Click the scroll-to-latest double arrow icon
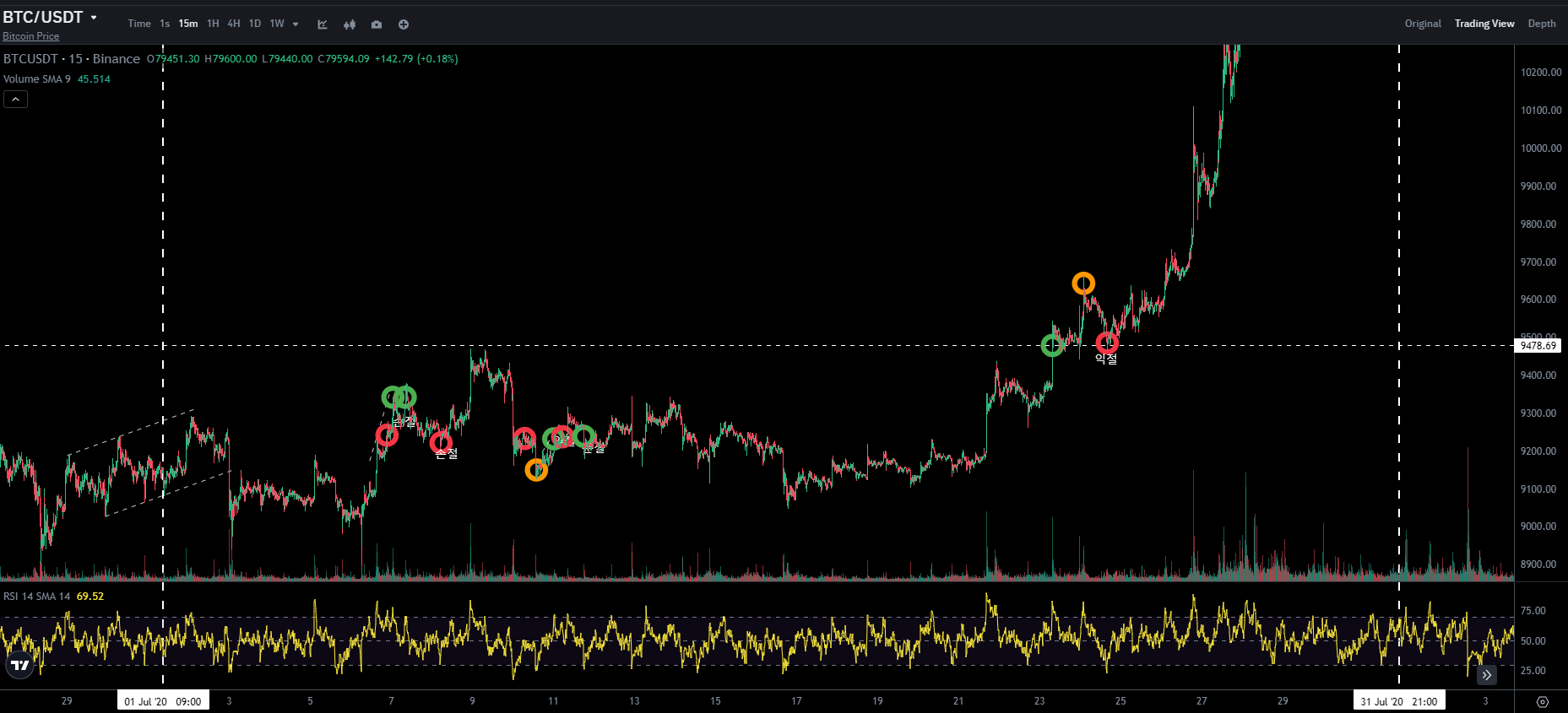The image size is (1568, 713). pyautogui.click(x=1487, y=675)
